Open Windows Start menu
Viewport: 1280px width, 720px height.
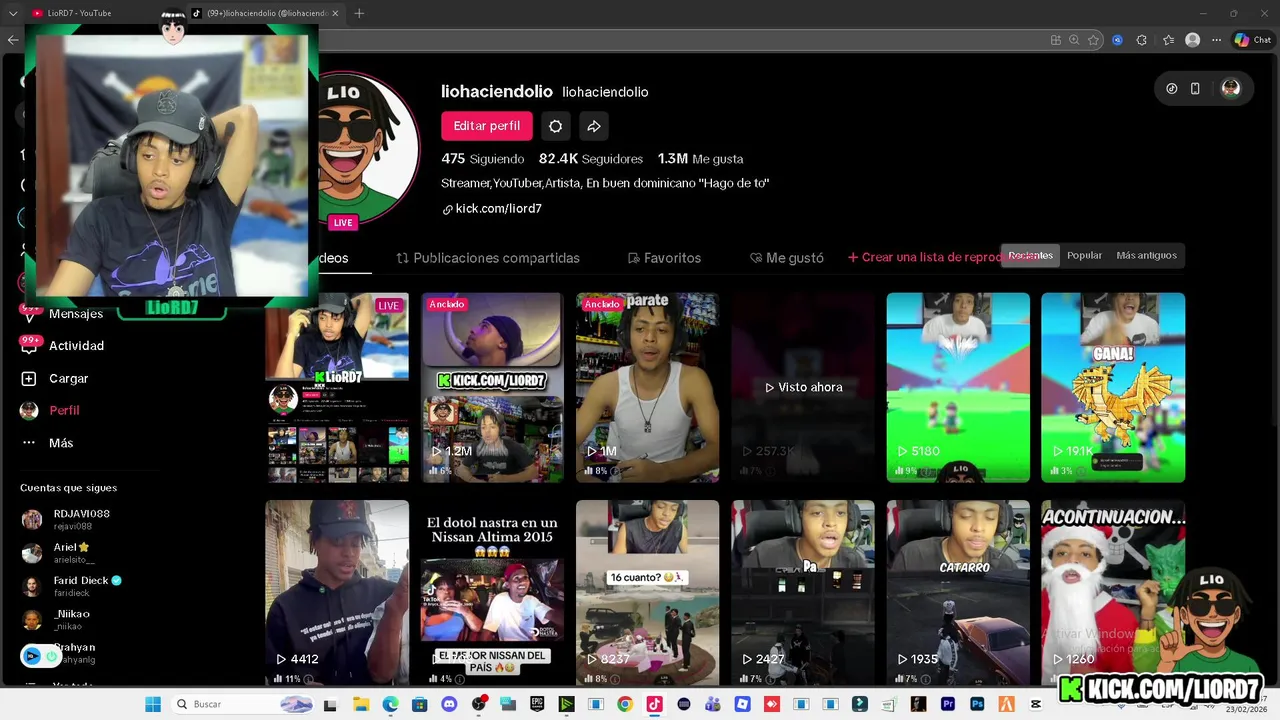click(153, 704)
